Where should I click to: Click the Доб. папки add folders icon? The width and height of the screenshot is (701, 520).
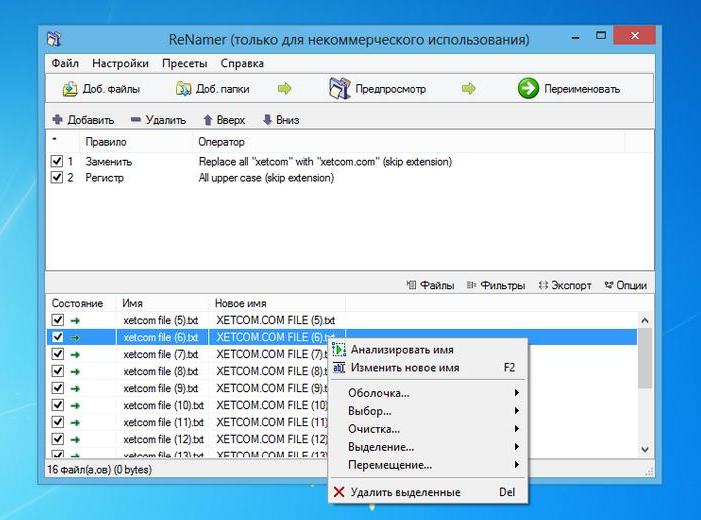(x=183, y=89)
